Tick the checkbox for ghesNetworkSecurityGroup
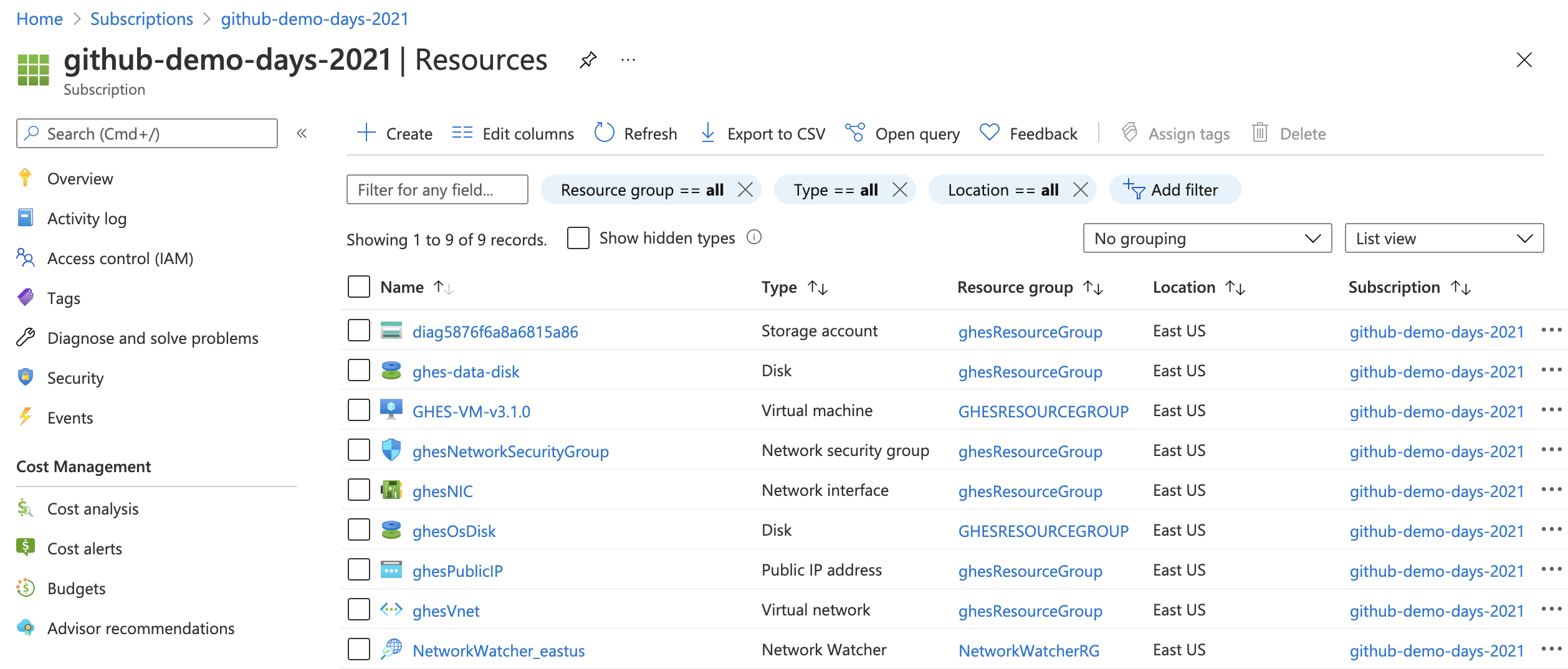This screenshot has width=1568, height=669. 359,450
